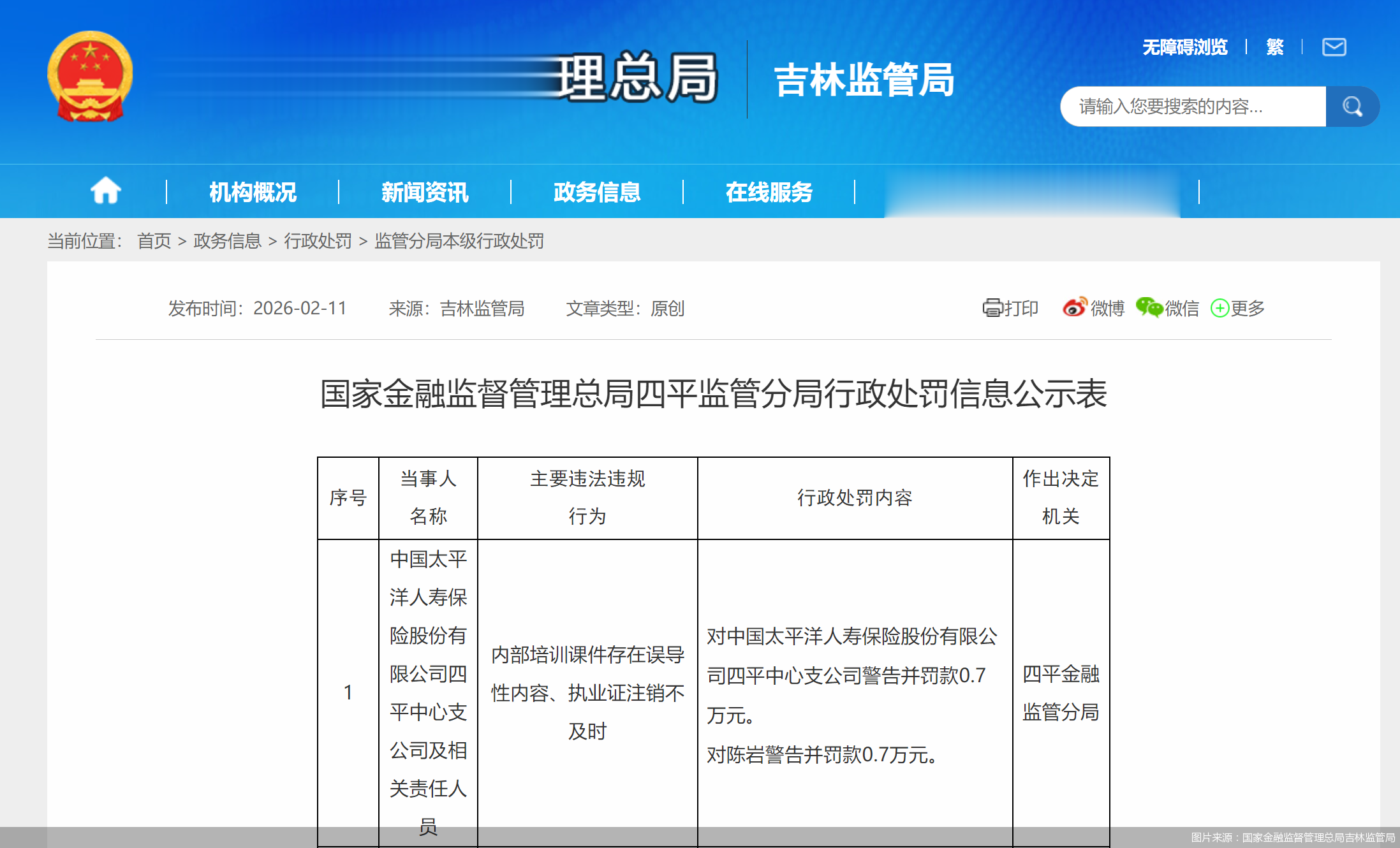
Task: Click the search magnifier button
Action: click(1352, 106)
